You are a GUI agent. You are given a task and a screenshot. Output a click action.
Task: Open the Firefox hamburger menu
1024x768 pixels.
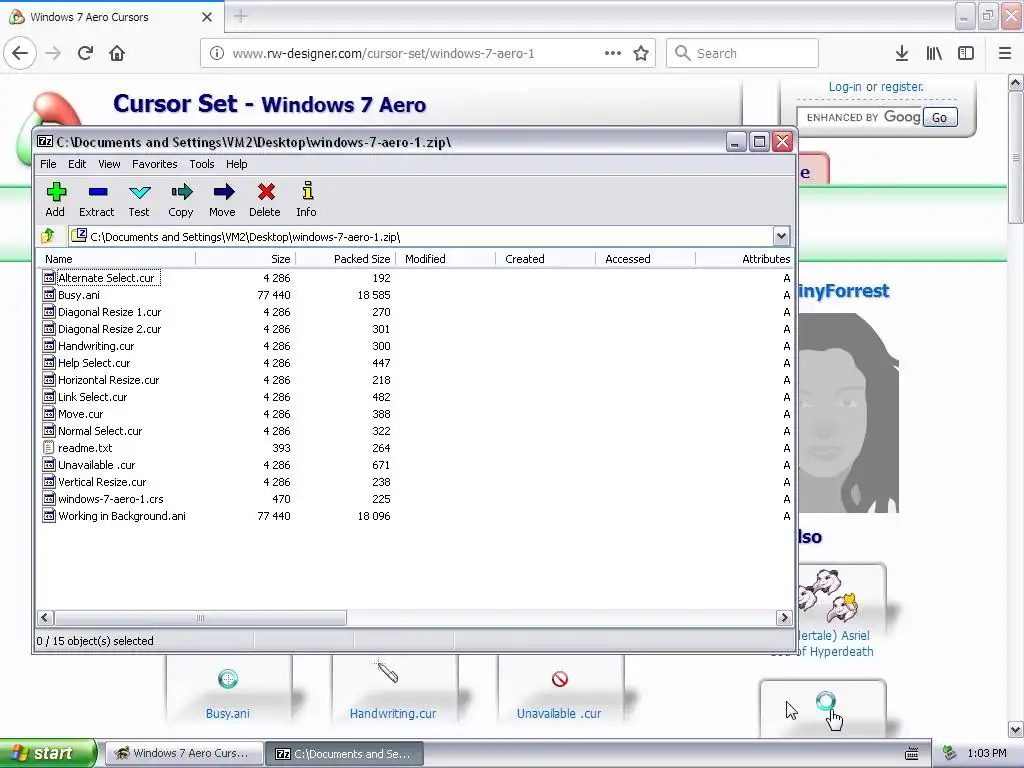1005,53
